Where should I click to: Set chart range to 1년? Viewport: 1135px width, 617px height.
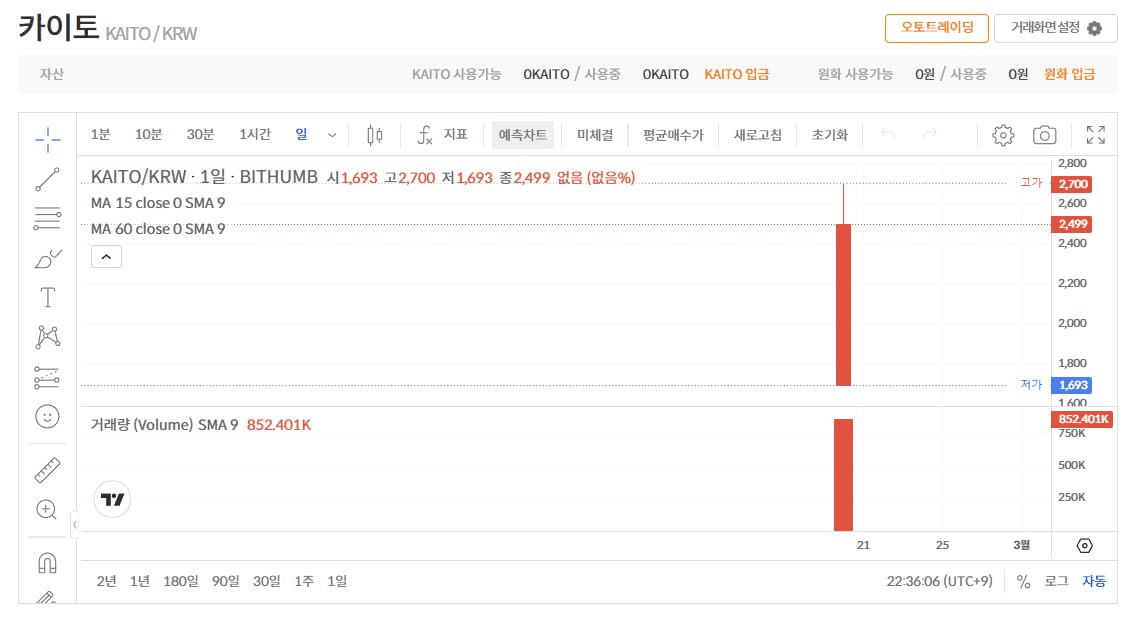click(x=140, y=581)
